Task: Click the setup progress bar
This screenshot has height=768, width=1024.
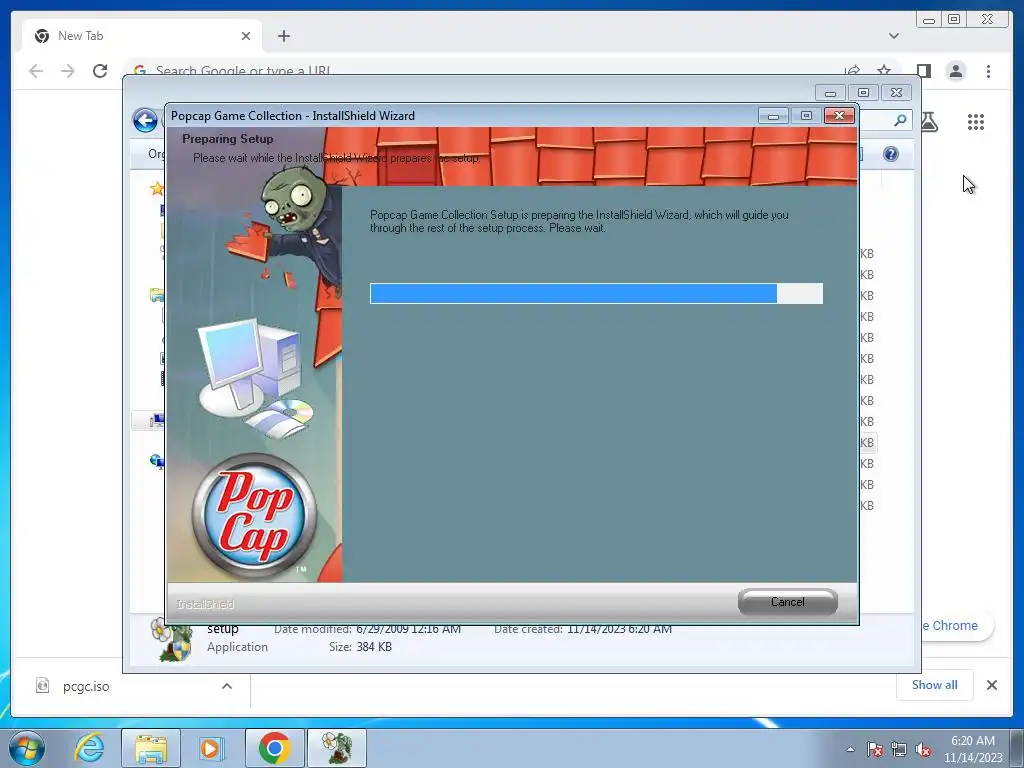Action: point(596,293)
